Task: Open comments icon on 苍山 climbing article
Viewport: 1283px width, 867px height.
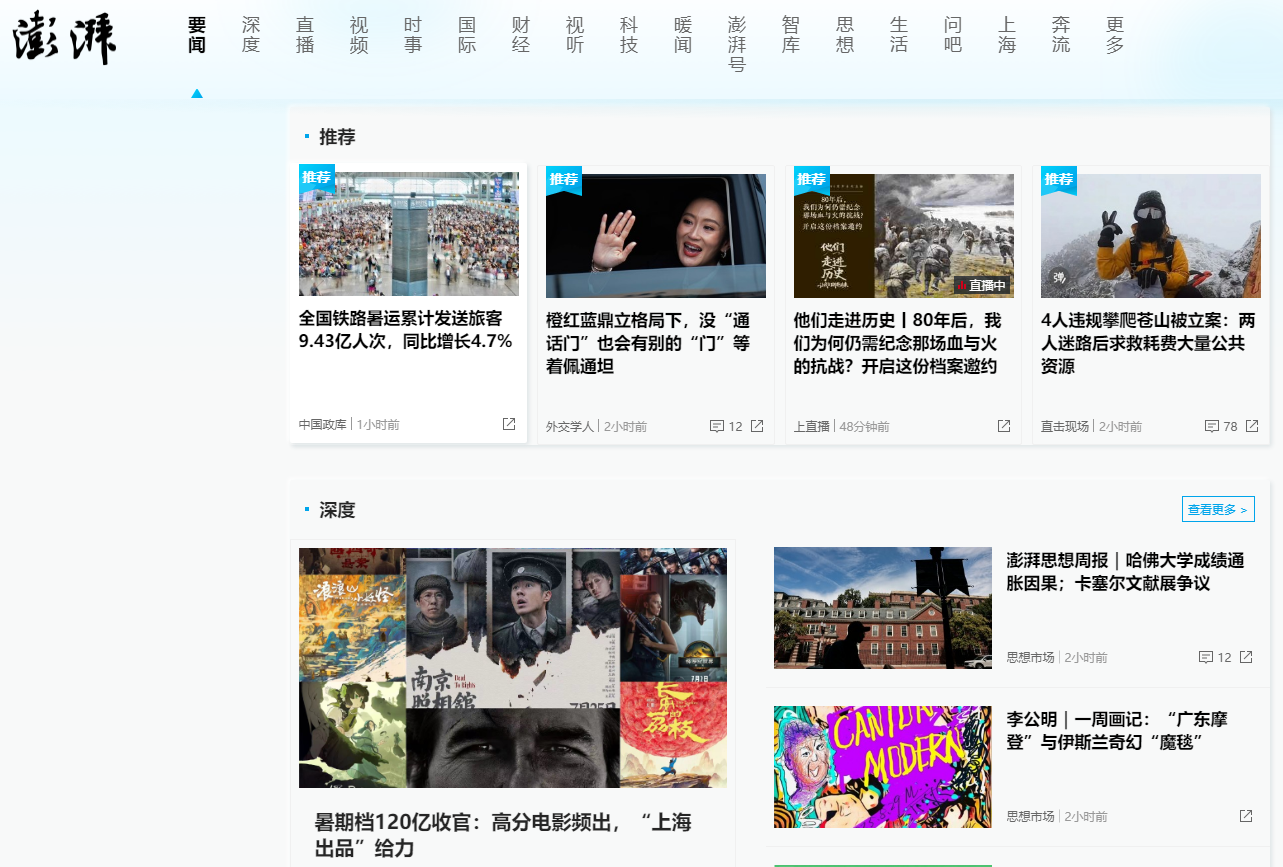Action: (1212, 426)
